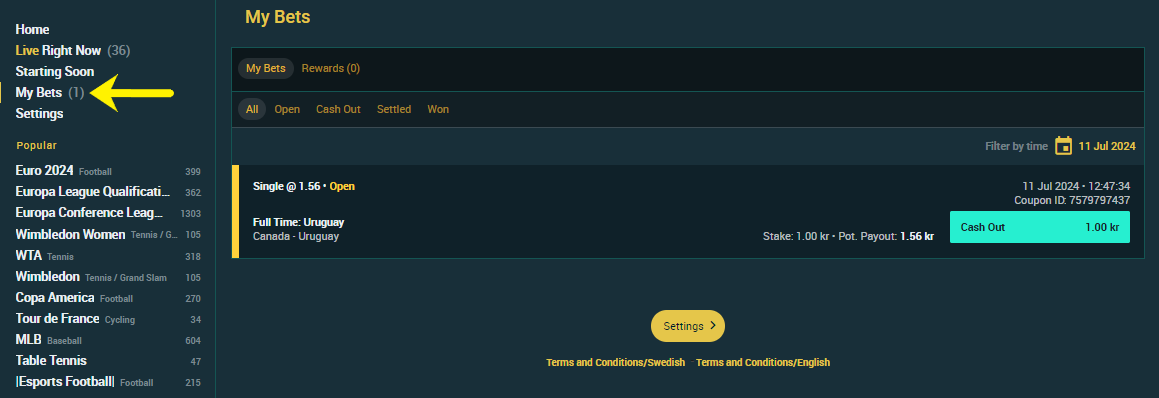Open Wimbledon Grand Slam category
Screen dimensions: 1159x398
108,277
